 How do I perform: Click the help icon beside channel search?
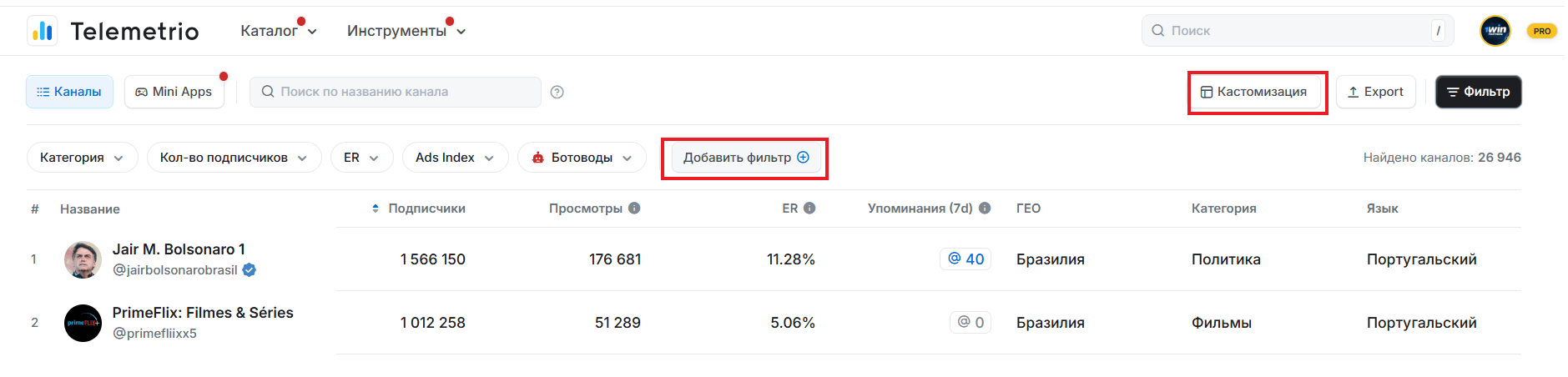coord(557,92)
